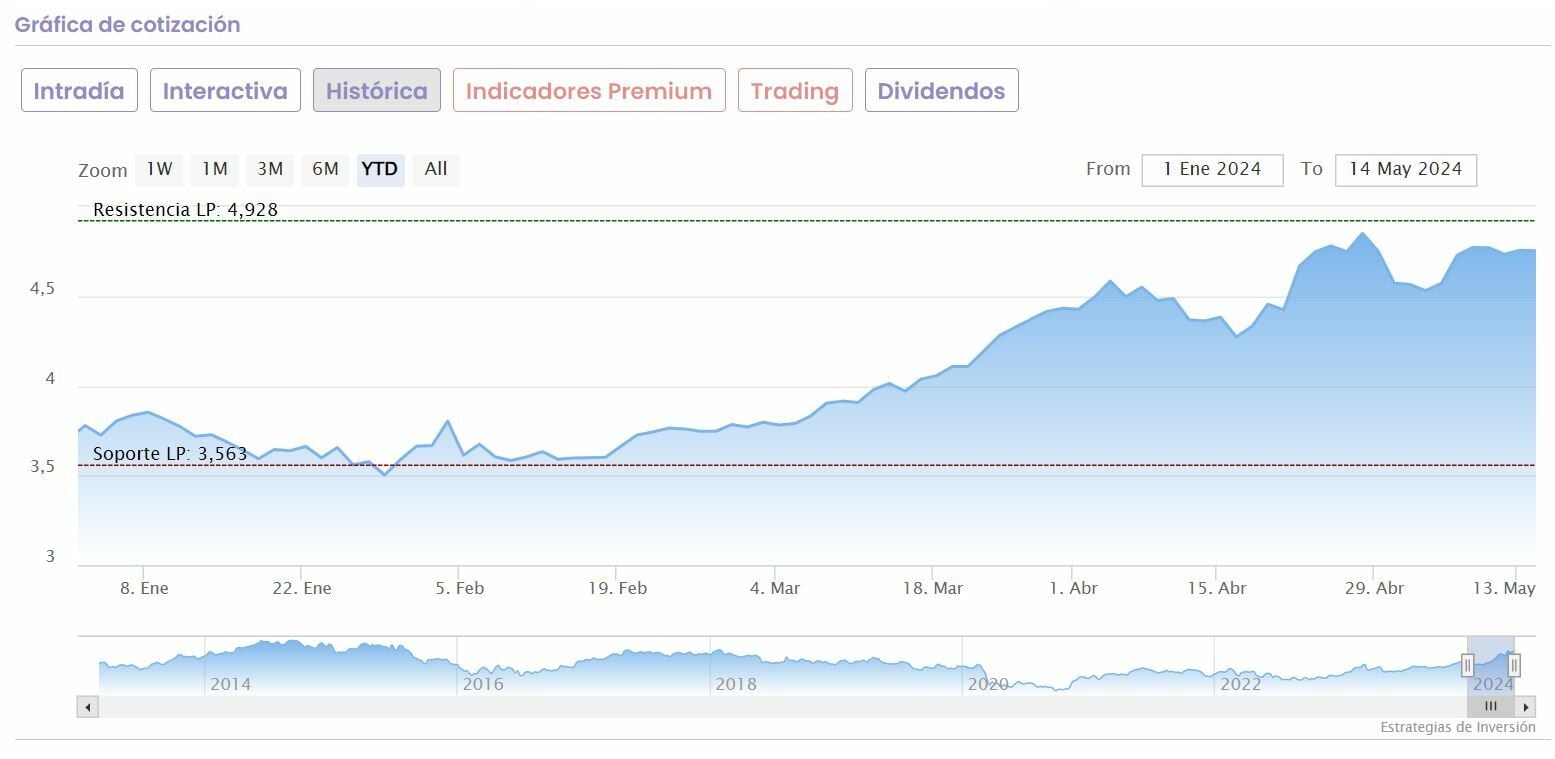Select the Histórica tab
This screenshot has width=1555, height=759.
pos(377,91)
